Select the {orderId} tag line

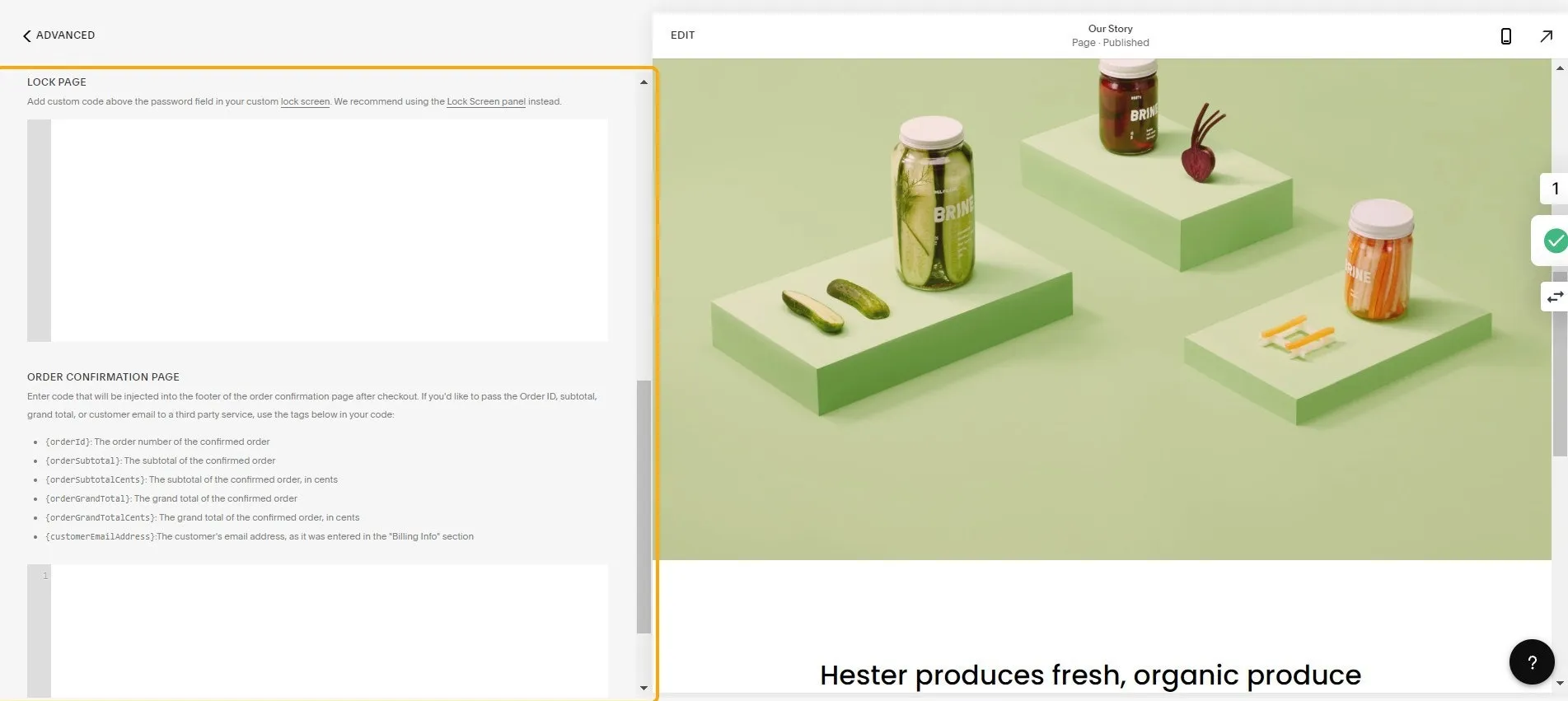click(157, 442)
